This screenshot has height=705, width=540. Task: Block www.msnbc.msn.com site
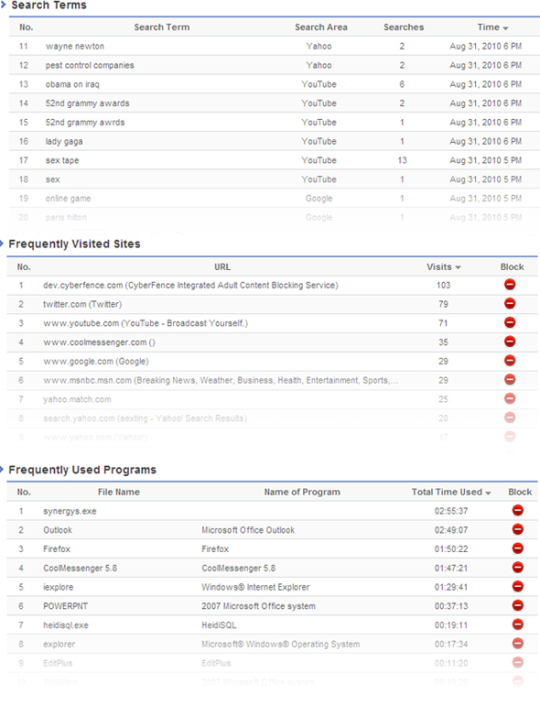click(x=509, y=379)
